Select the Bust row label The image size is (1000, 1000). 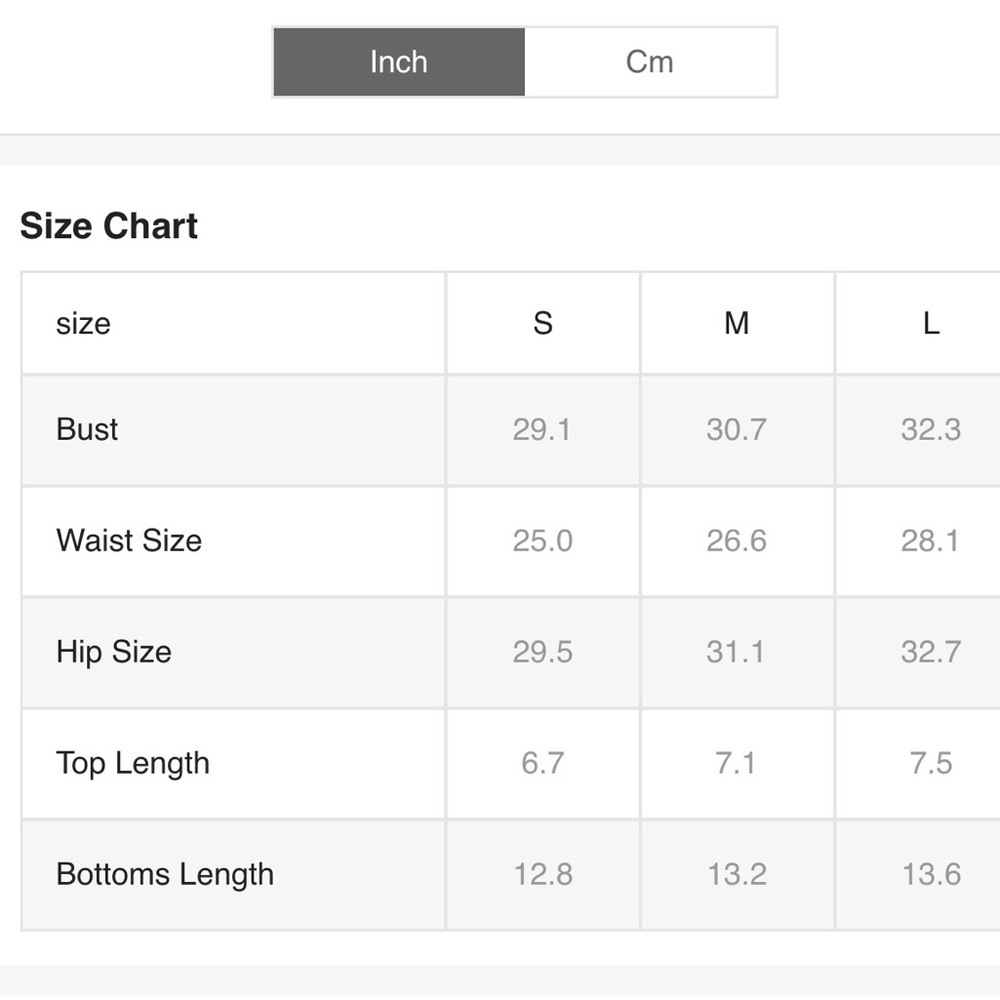pyautogui.click(x=87, y=429)
